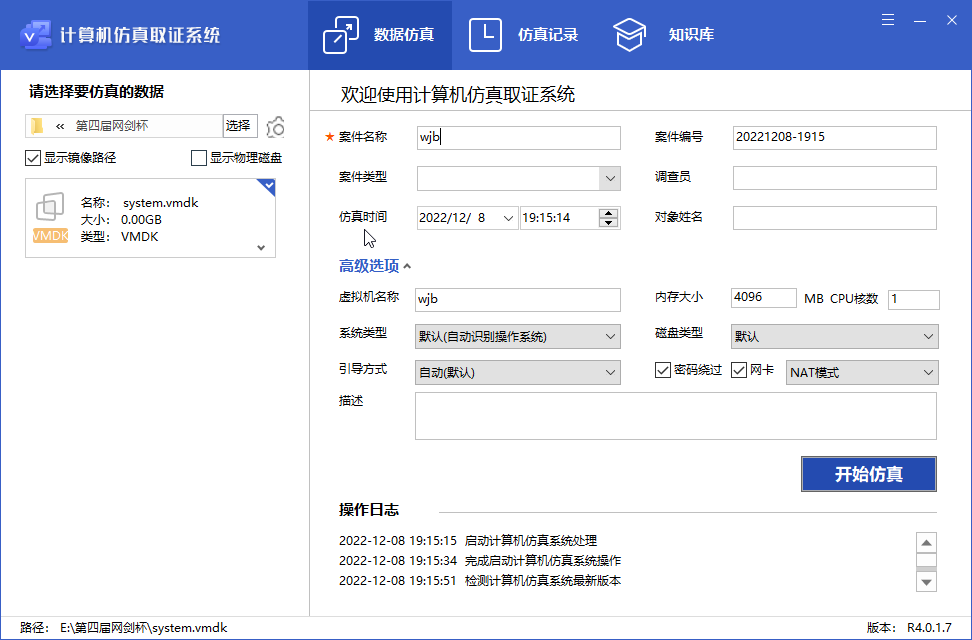Click the 开始仿真 button

868,474
